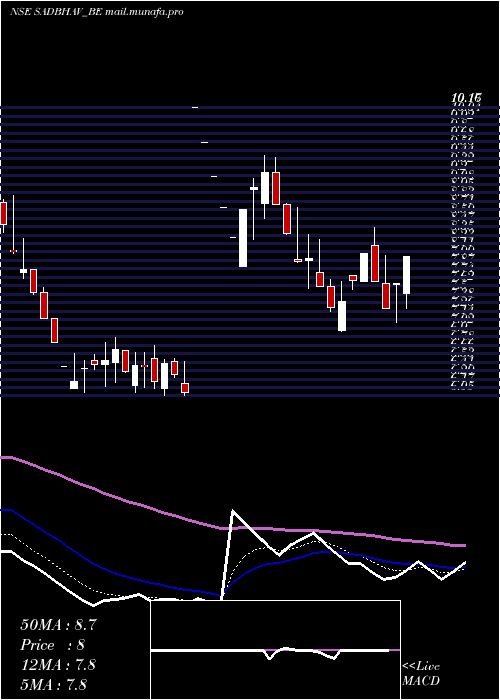Click the MACD inset chart panel
Image resolution: width=500 pixels, height=700 pixels.
point(275,650)
